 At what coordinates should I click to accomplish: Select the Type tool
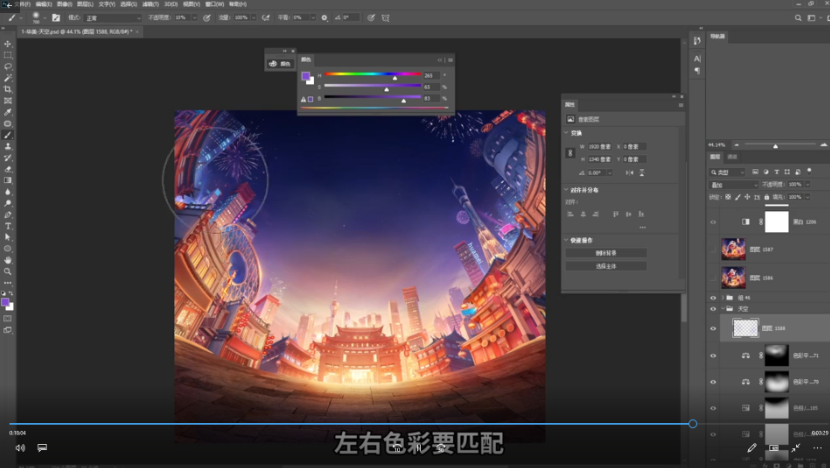(x=7, y=226)
